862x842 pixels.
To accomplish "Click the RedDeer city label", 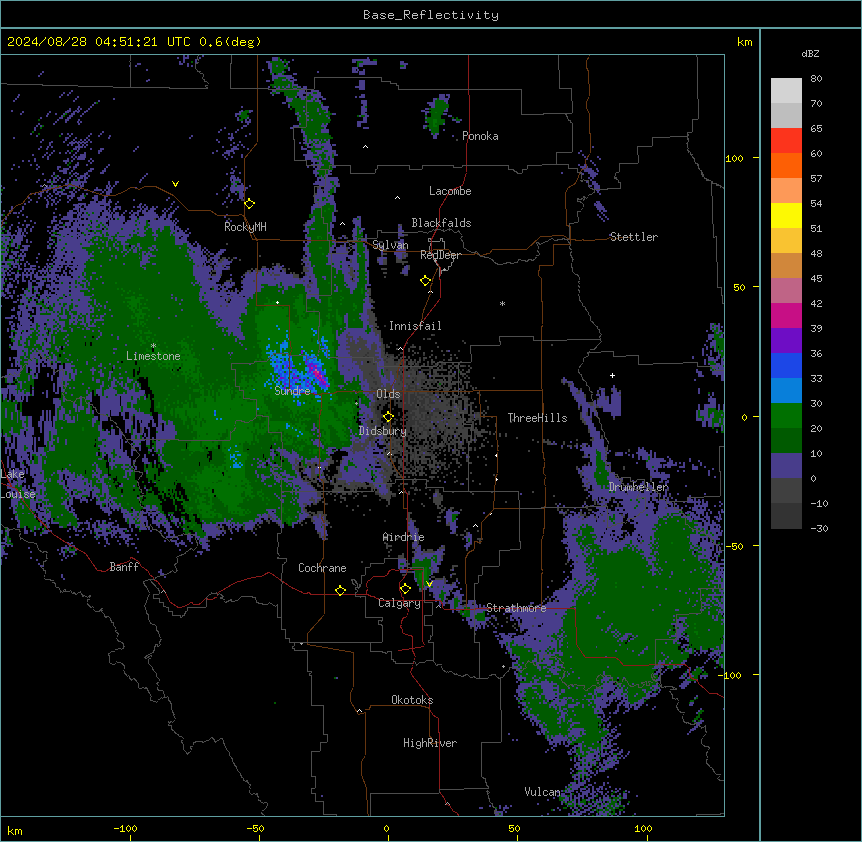I will coord(440,255).
